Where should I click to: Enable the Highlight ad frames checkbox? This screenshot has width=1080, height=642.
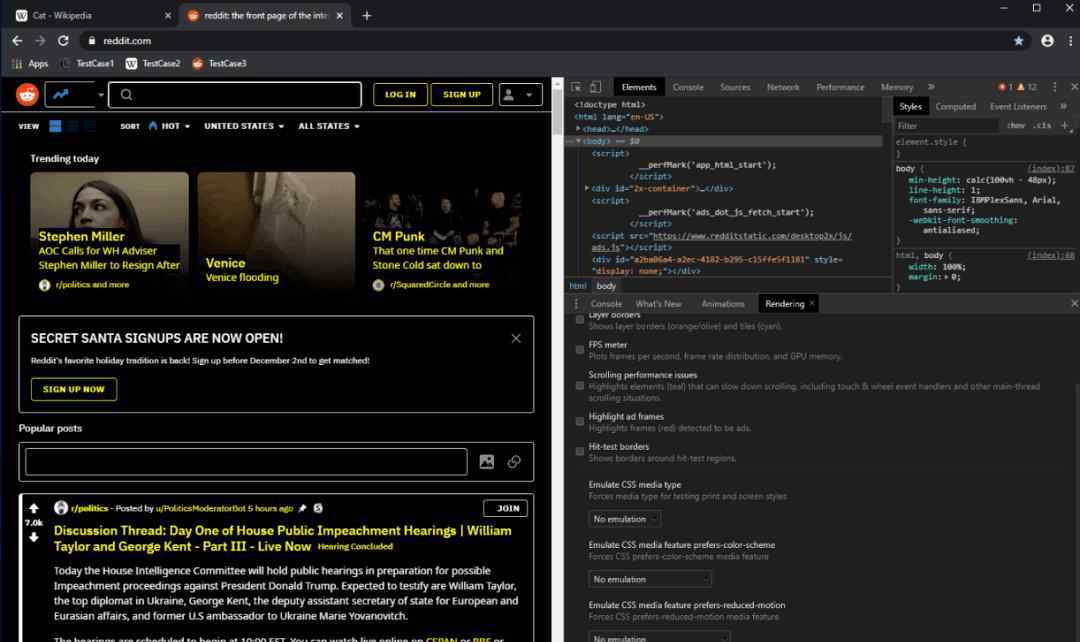point(580,422)
